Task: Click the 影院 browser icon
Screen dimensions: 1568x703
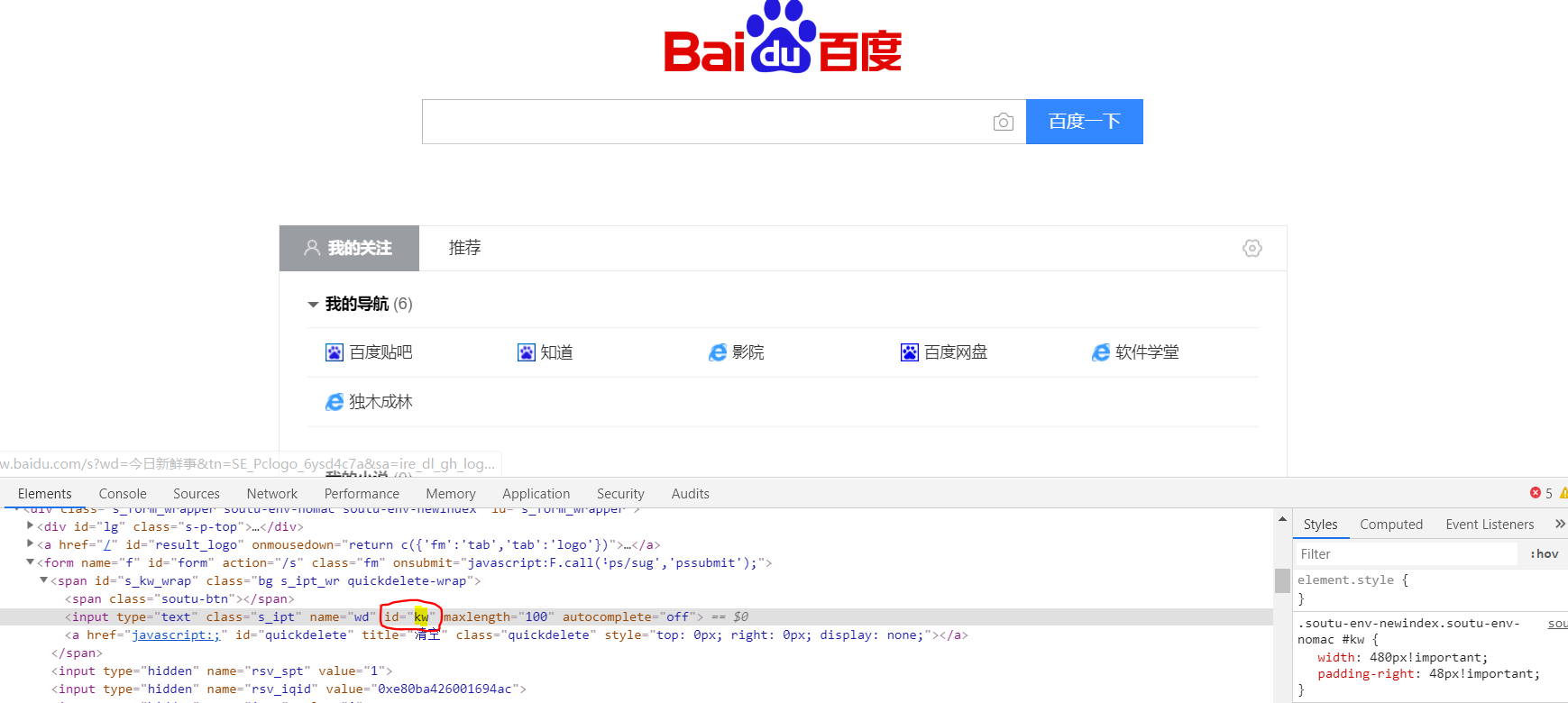Action: click(x=718, y=352)
